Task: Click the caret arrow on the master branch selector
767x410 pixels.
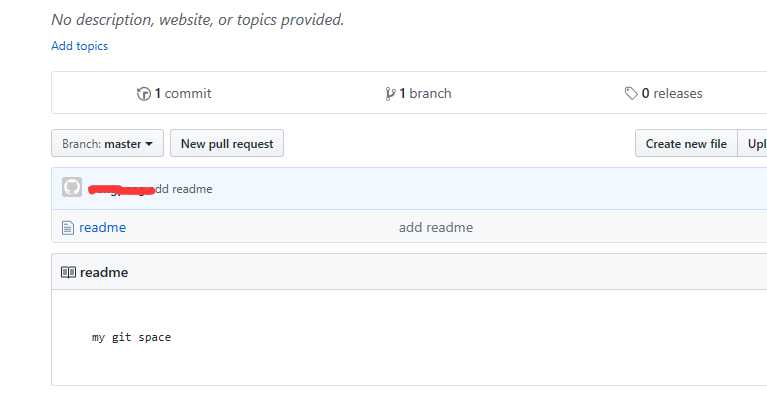Action: (149, 144)
